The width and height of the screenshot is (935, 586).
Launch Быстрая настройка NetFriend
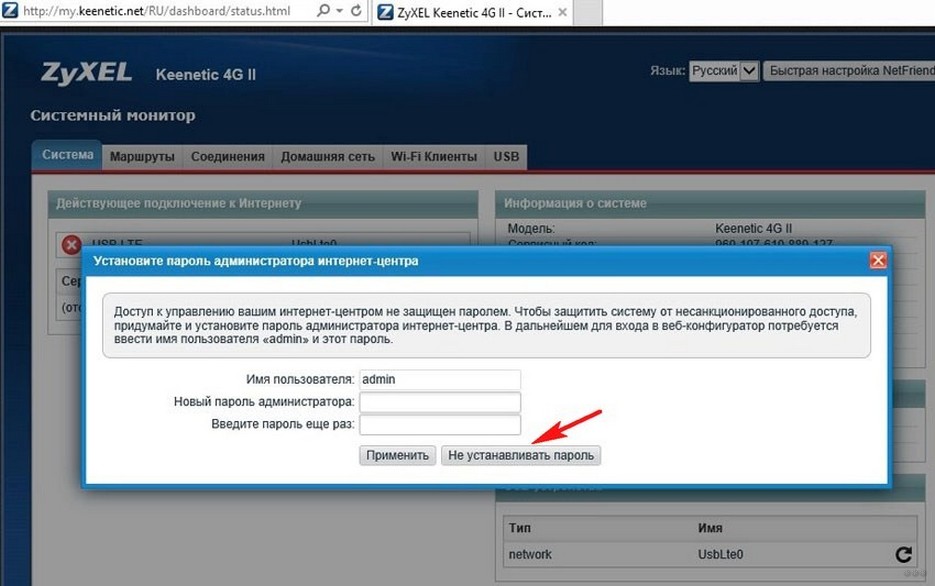pos(849,71)
